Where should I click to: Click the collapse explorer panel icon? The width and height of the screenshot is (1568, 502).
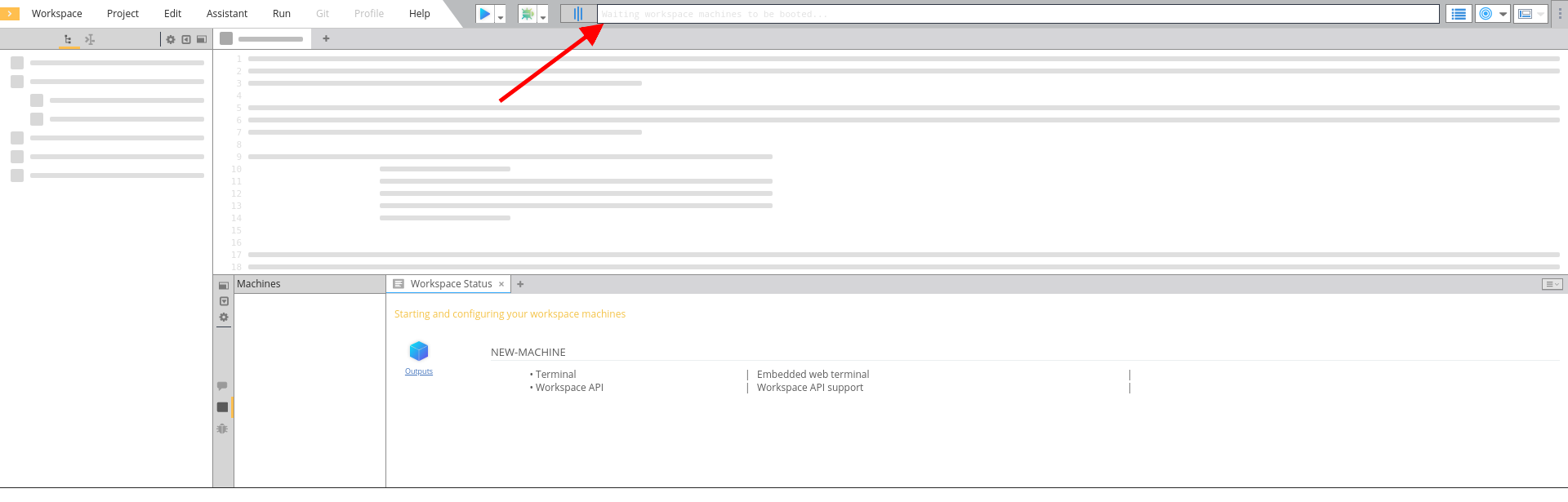186,39
